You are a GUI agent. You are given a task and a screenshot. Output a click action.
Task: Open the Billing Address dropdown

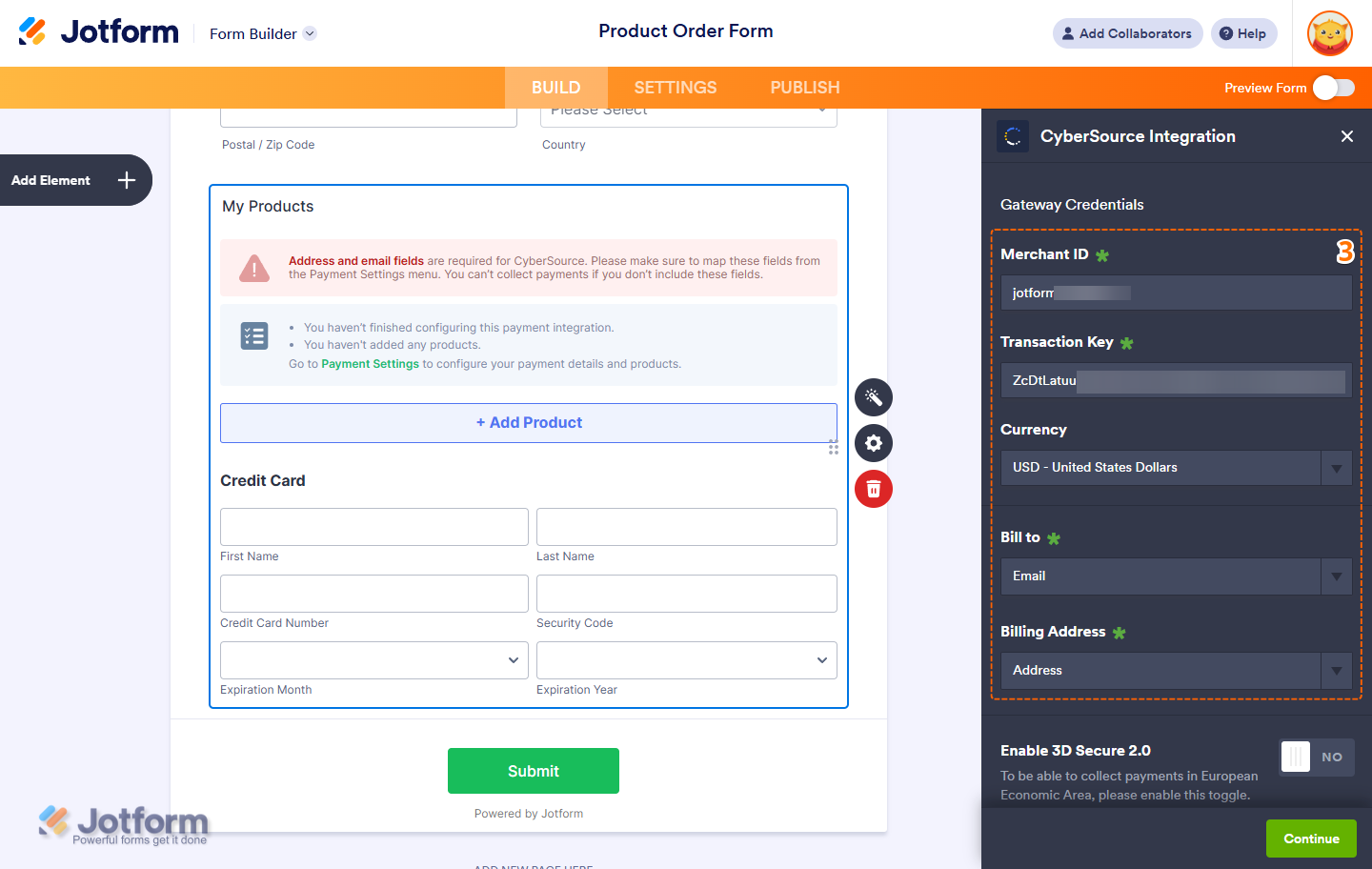click(1176, 671)
